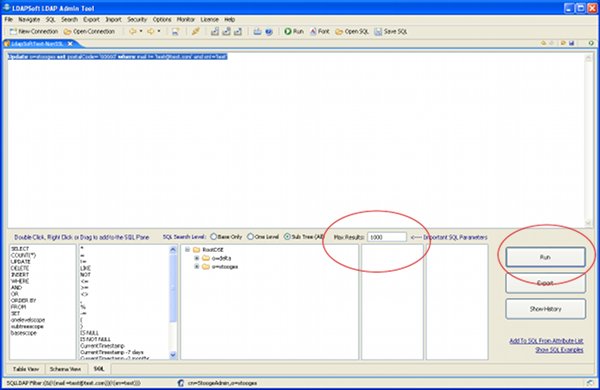Click the UPDATE keyword in list
The width and height of the screenshot is (600, 390).
[x=21, y=262]
